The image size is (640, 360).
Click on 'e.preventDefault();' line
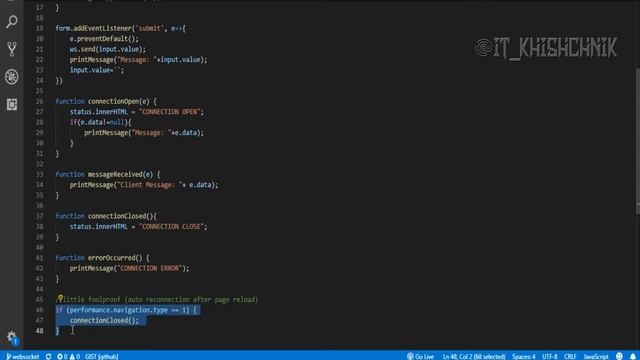(x=104, y=39)
